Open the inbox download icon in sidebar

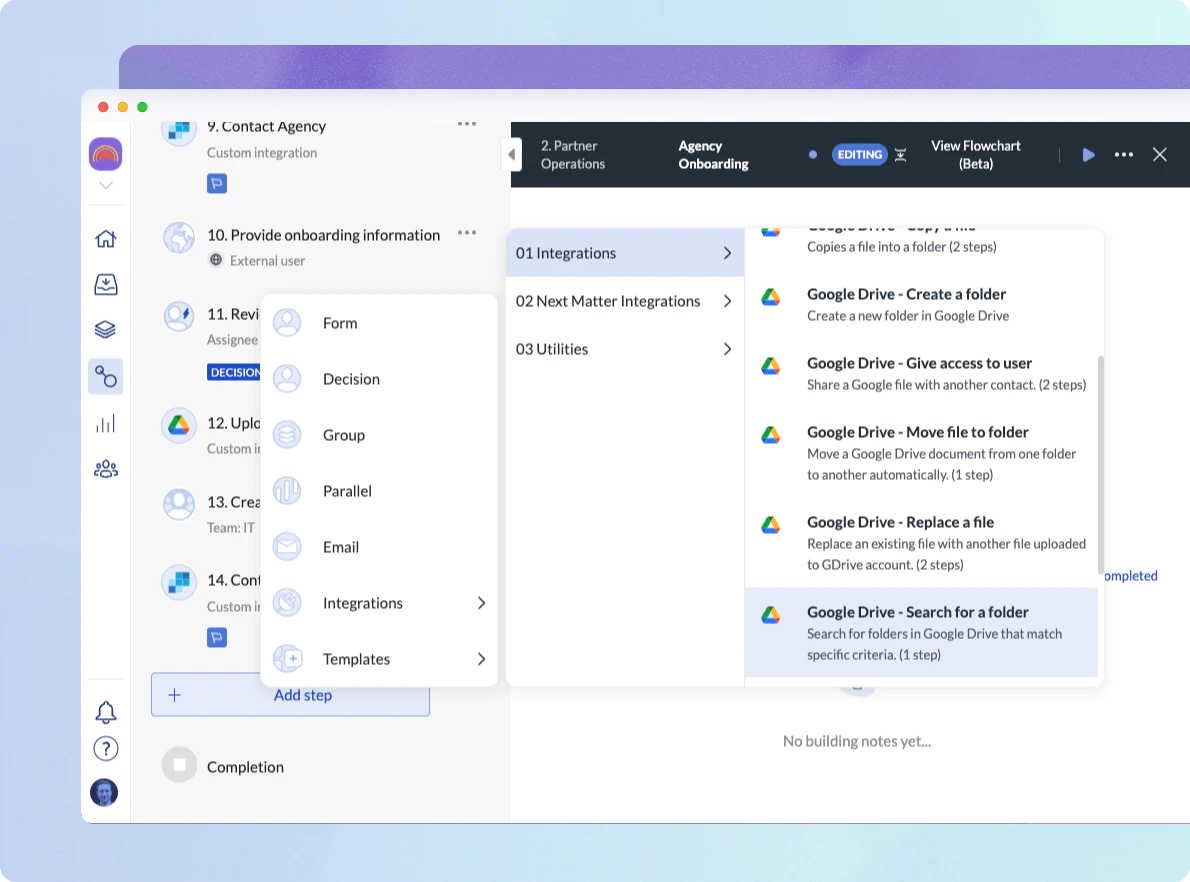coord(105,285)
